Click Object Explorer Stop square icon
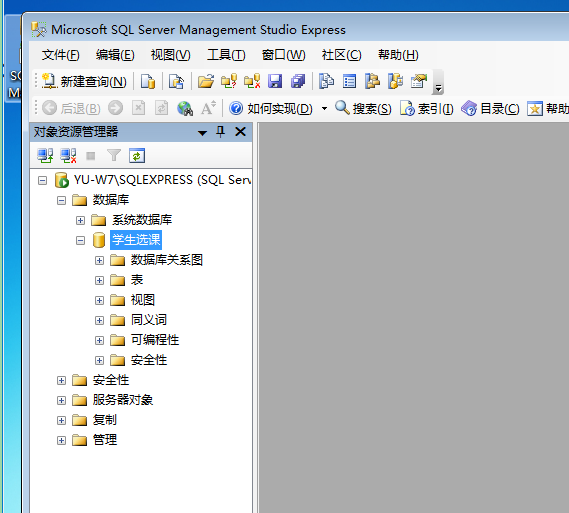569x513 pixels. pyautogui.click(x=91, y=156)
